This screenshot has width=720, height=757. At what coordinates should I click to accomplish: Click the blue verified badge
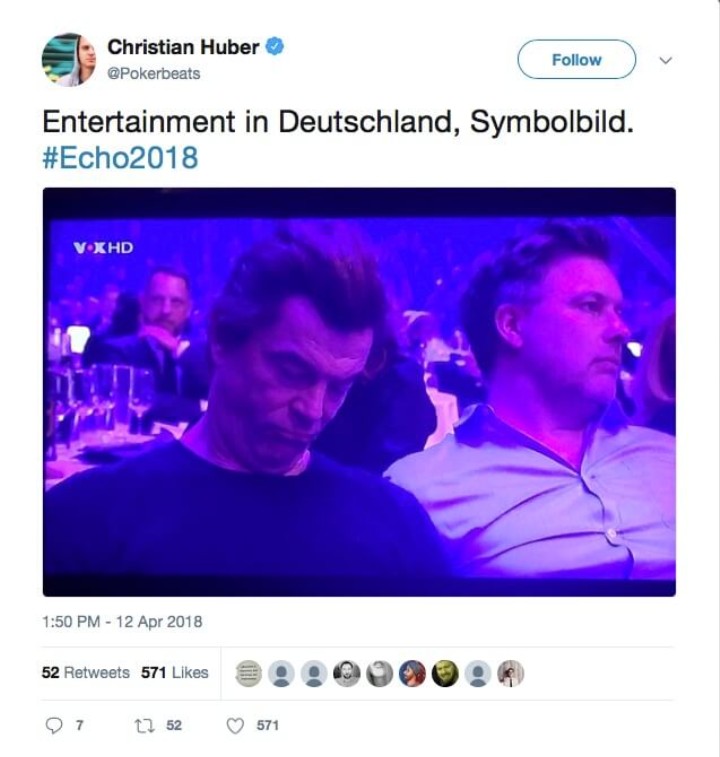(275, 47)
